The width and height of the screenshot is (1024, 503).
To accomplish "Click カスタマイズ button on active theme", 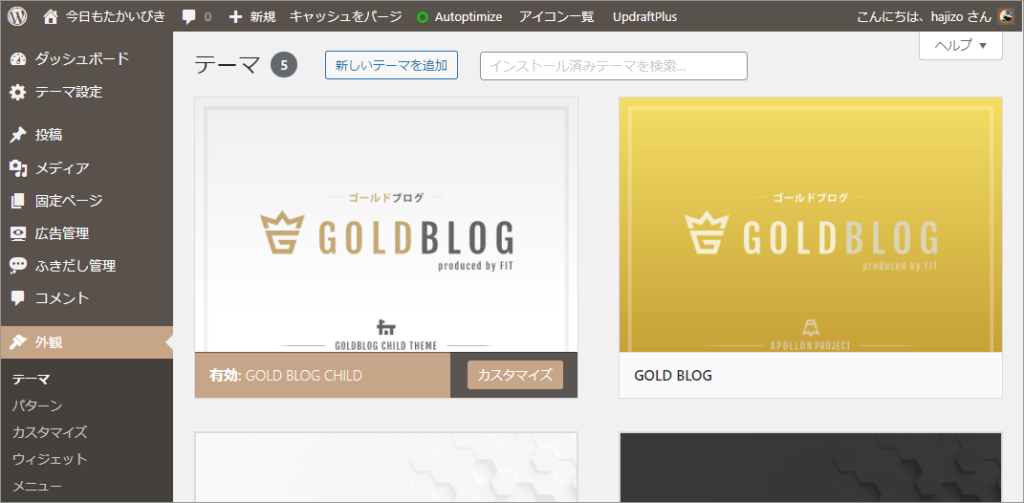I will click(515, 376).
